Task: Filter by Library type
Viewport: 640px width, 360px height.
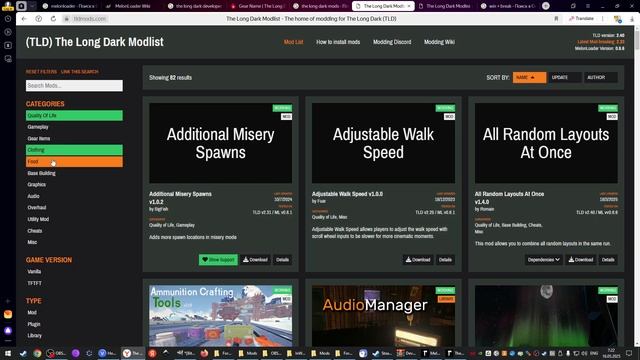Action: pyautogui.click(x=74, y=336)
